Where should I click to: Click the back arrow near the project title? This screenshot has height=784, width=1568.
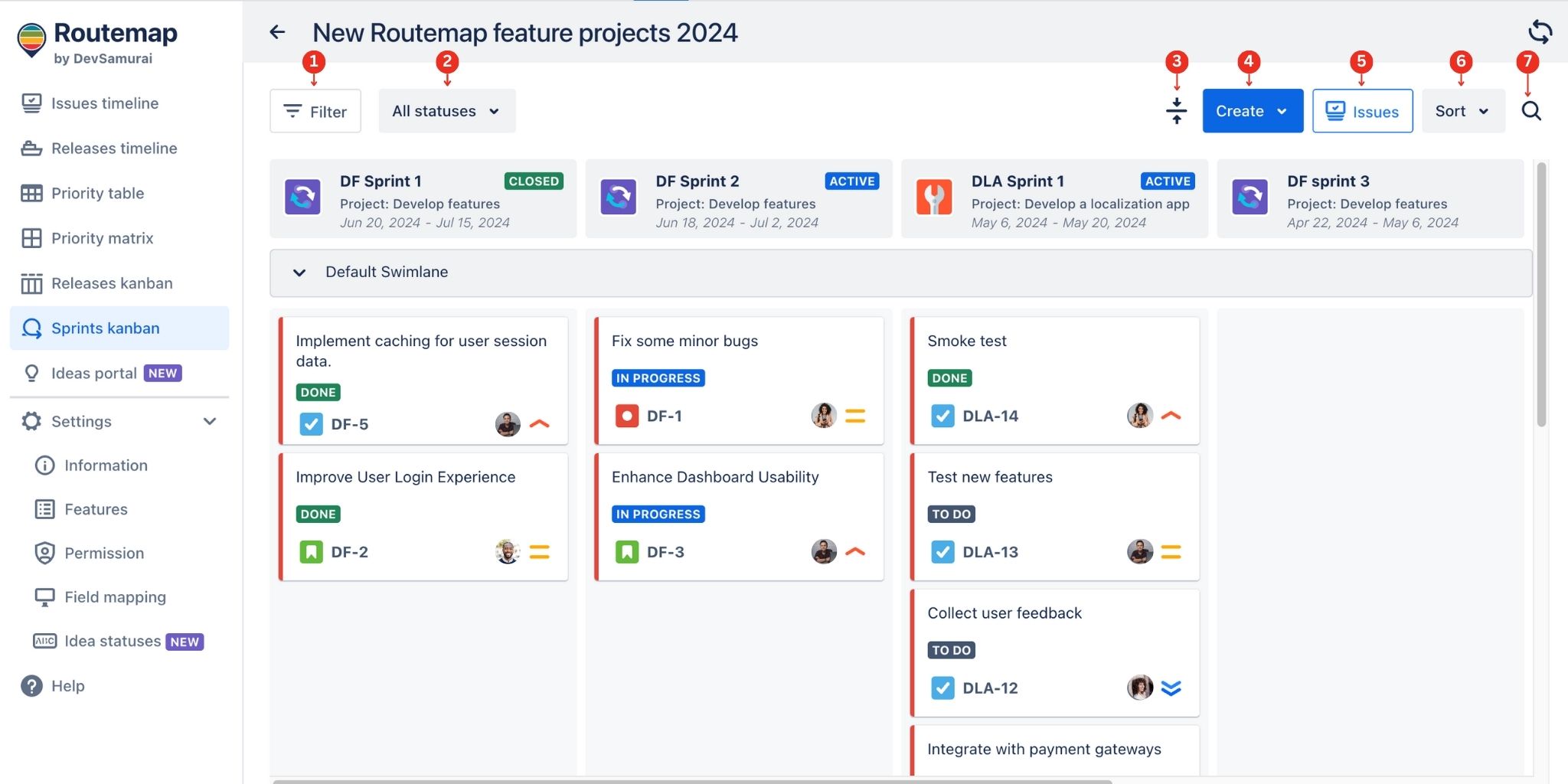276,31
